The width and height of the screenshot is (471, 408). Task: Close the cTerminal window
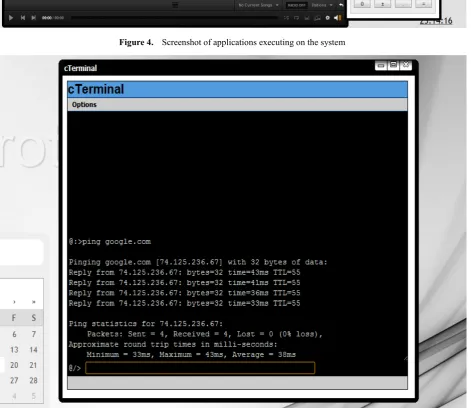click(x=406, y=65)
